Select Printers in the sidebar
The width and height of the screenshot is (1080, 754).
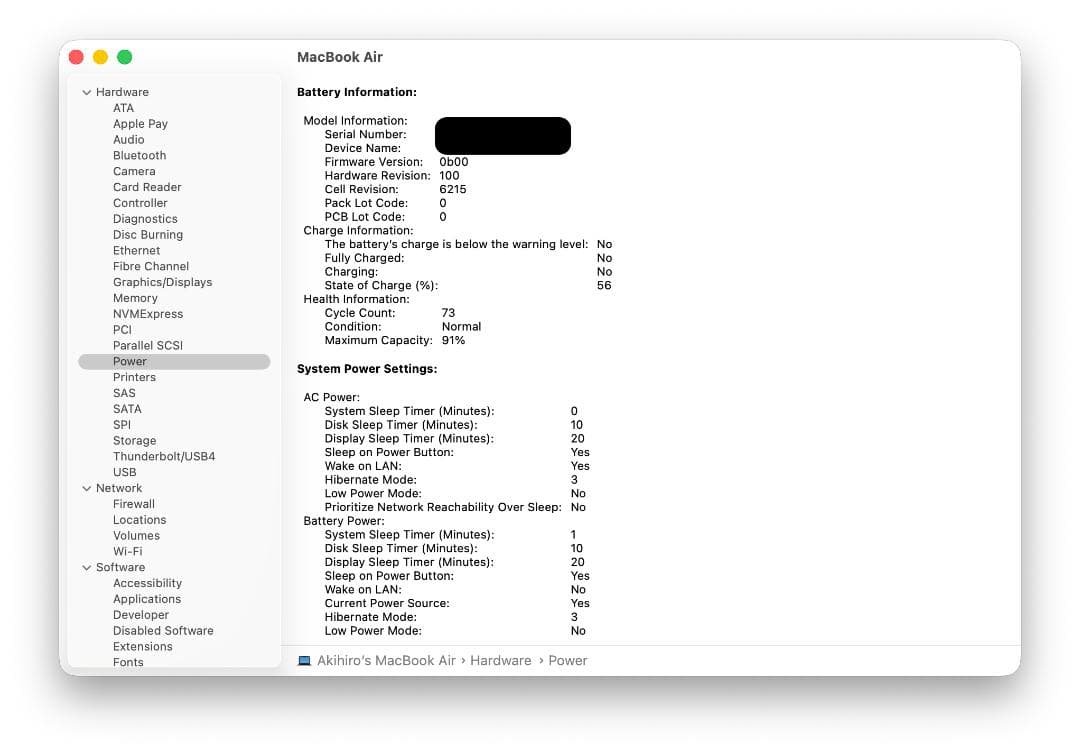[135, 377]
